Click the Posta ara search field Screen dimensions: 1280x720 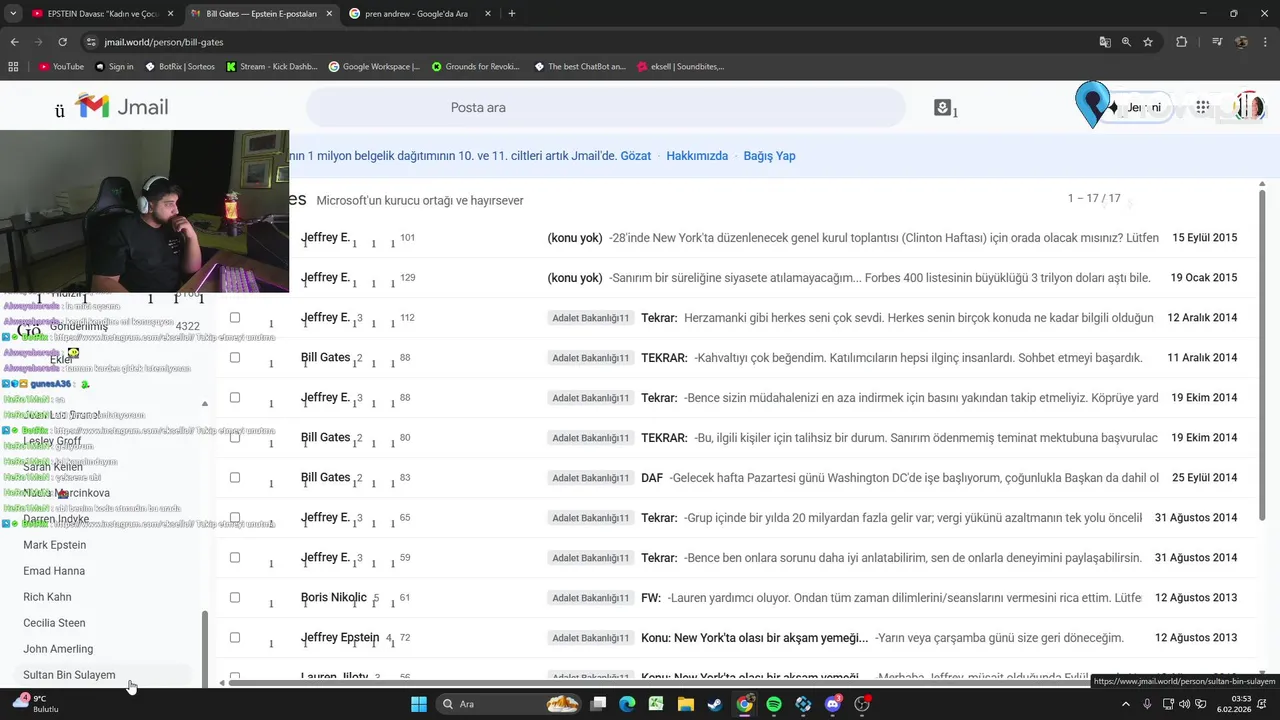605,107
